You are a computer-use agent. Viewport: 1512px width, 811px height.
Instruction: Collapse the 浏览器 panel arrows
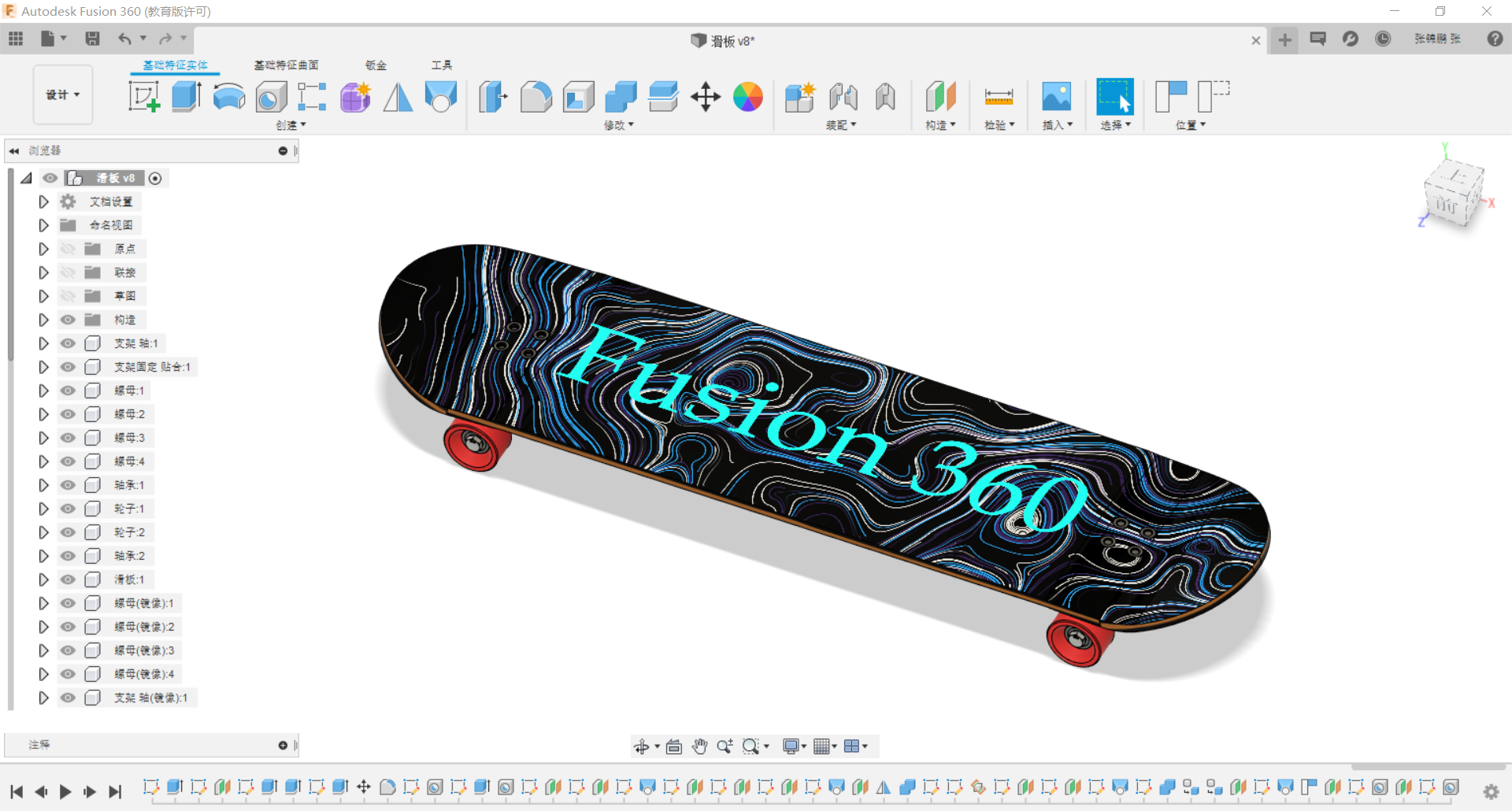(x=14, y=150)
